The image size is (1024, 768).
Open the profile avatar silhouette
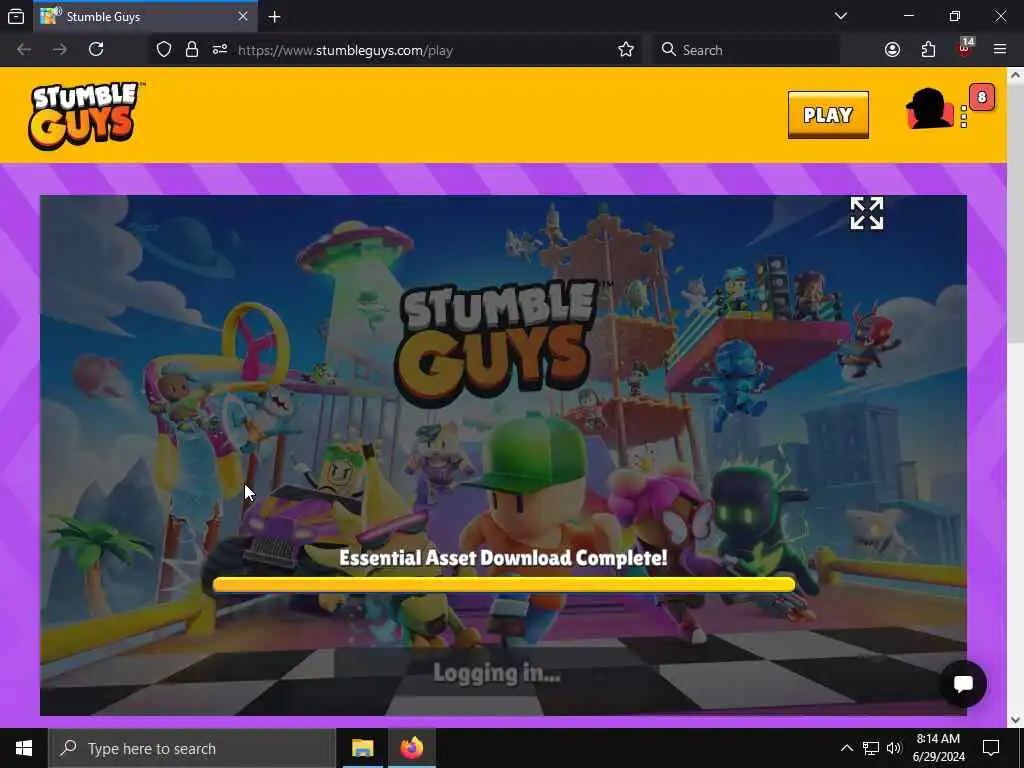(x=929, y=108)
